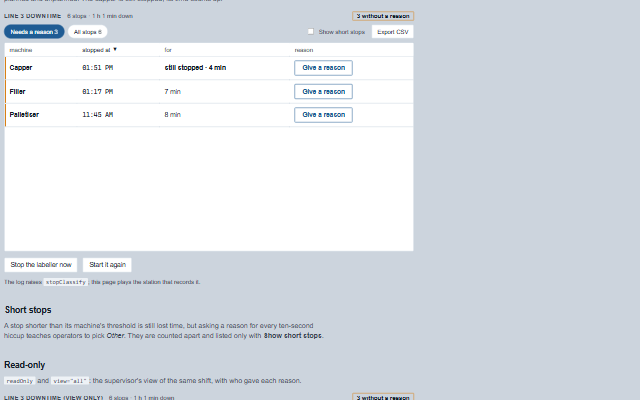640x400 pixels.
Task: Click the Export CSV button
Action: pyautogui.click(x=393, y=32)
